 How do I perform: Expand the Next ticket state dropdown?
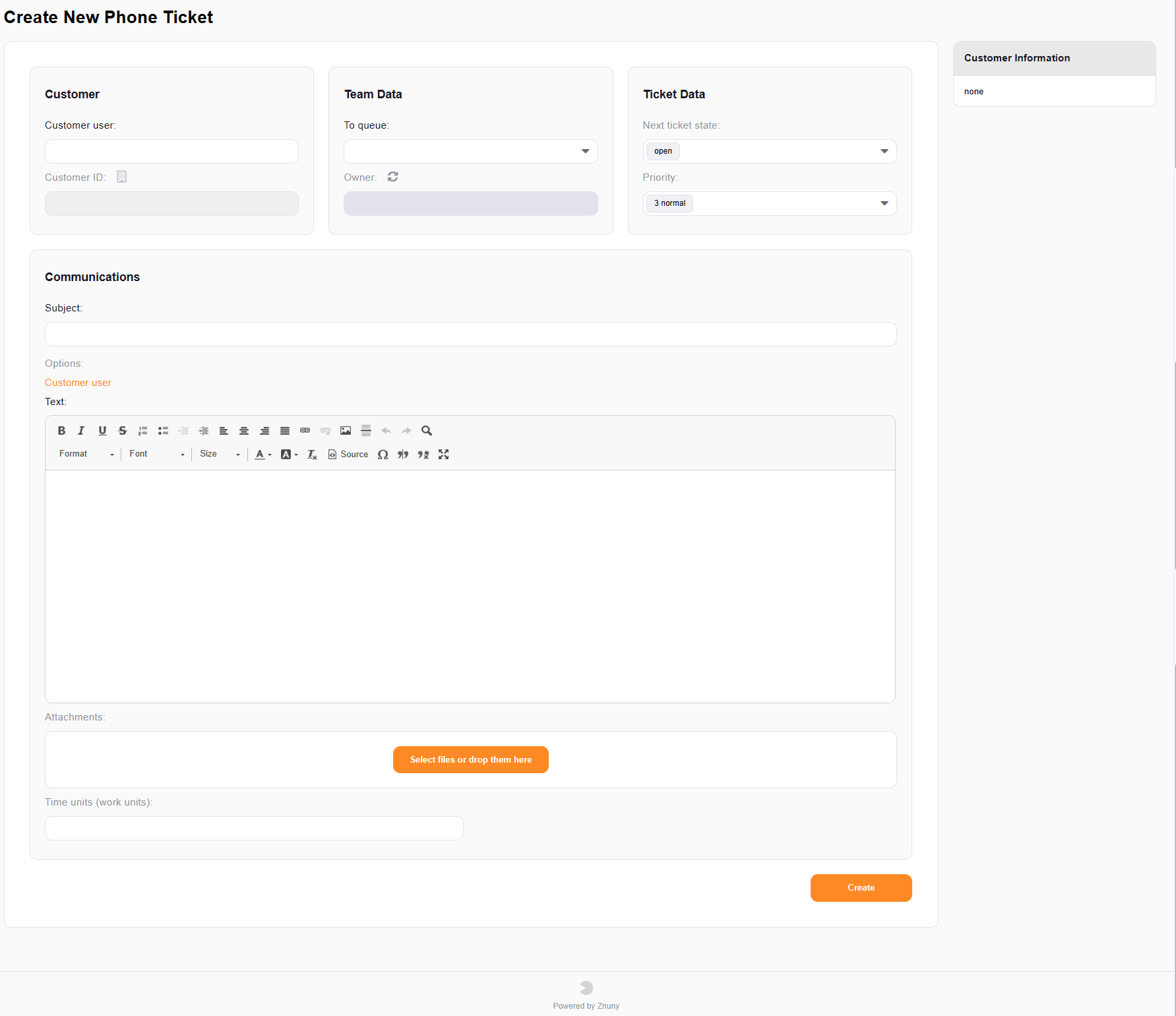pyautogui.click(x=769, y=151)
